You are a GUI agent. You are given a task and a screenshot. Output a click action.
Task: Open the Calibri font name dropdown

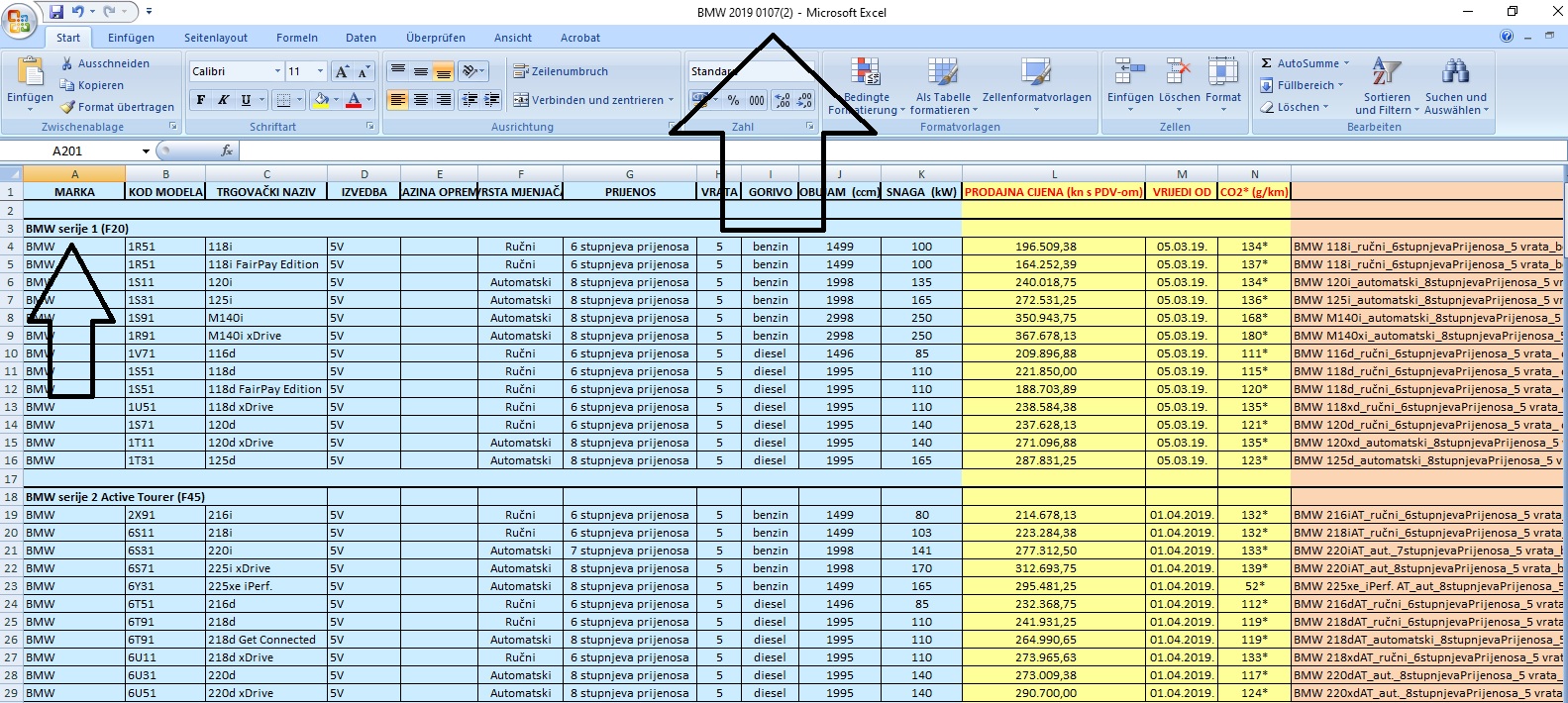(277, 71)
